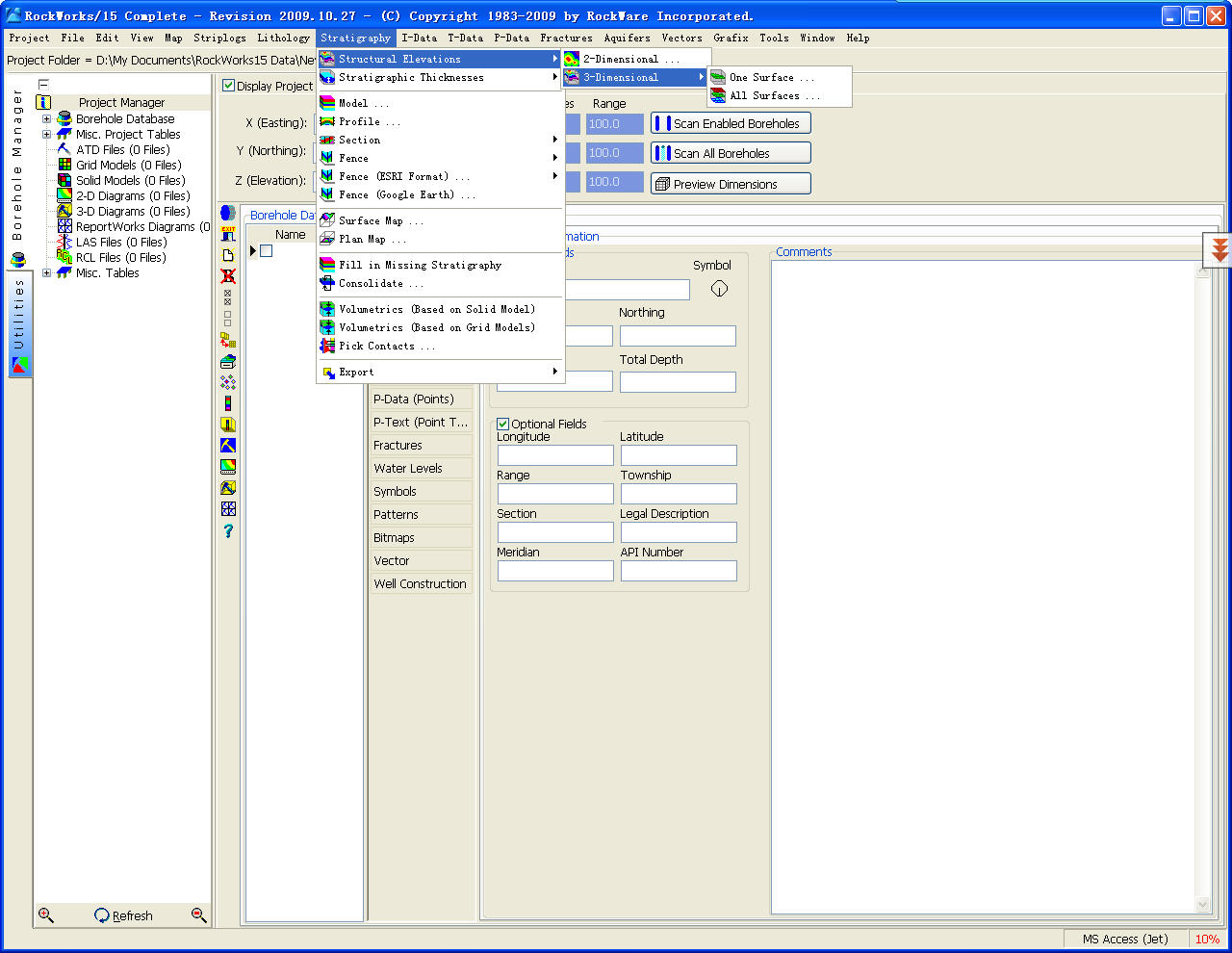Click the Scan Enabled Boreholes button

(731, 123)
